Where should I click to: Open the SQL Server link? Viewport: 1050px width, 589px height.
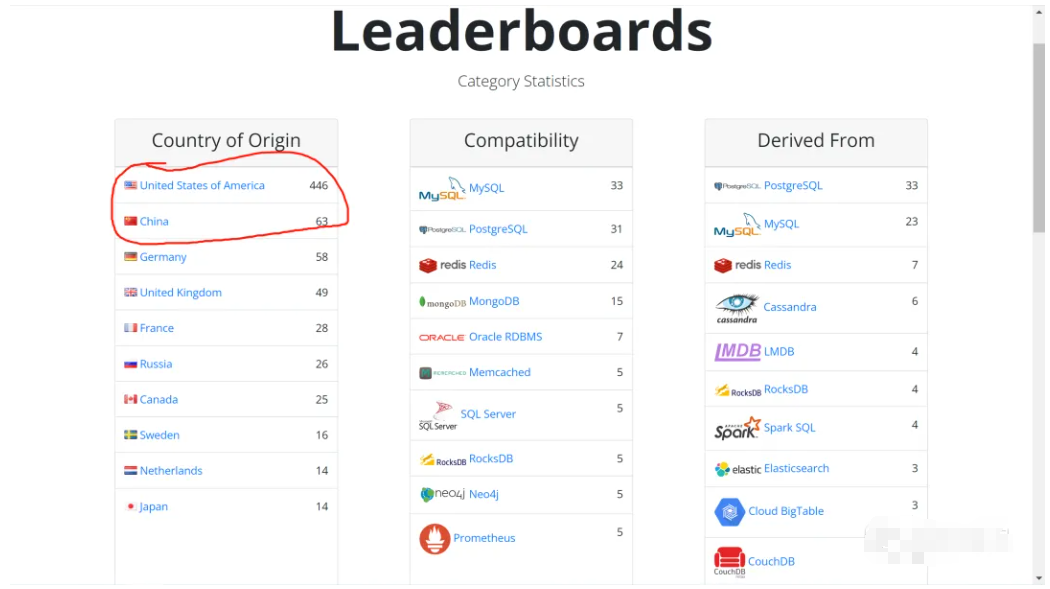(488, 414)
